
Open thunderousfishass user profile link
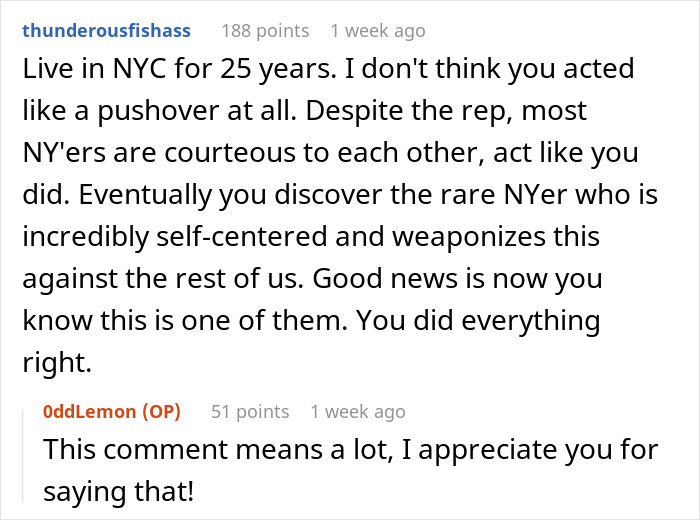(x=106, y=31)
